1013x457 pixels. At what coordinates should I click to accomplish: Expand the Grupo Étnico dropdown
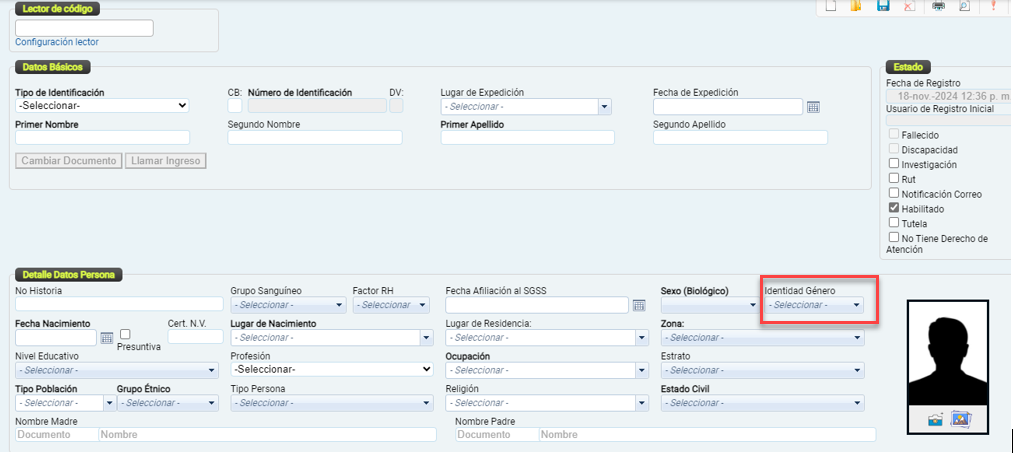click(167, 403)
